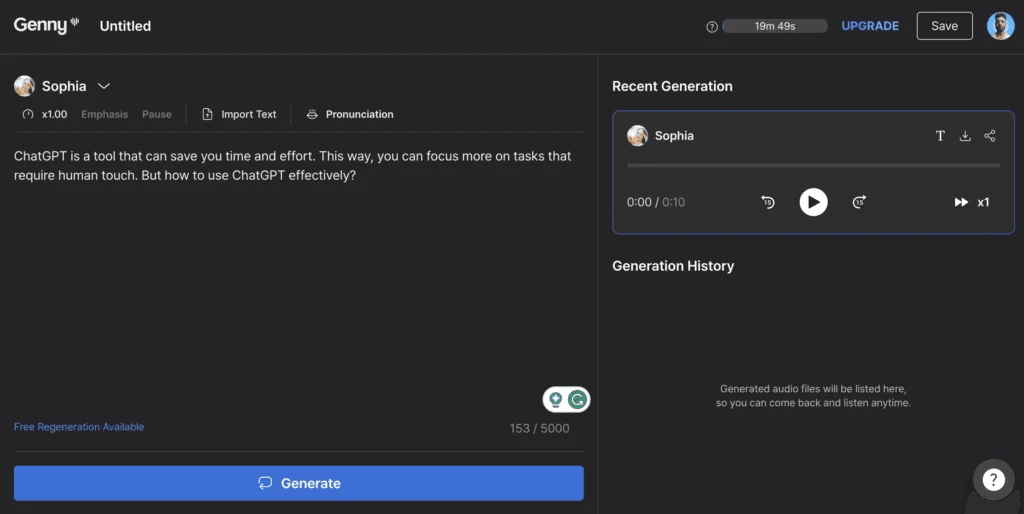Download the Sophia generated audio

pyautogui.click(x=965, y=136)
